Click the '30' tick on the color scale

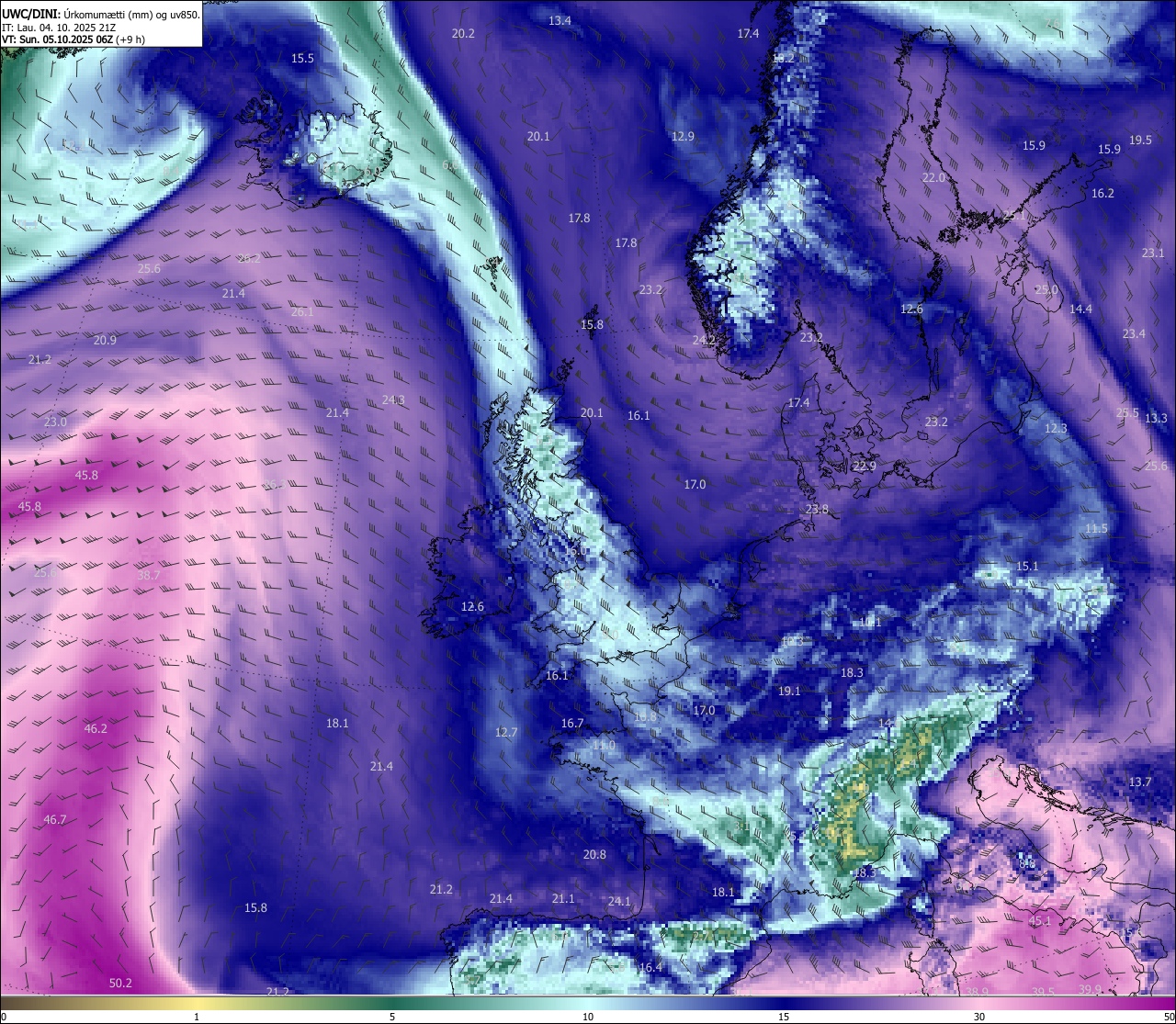(979, 1017)
